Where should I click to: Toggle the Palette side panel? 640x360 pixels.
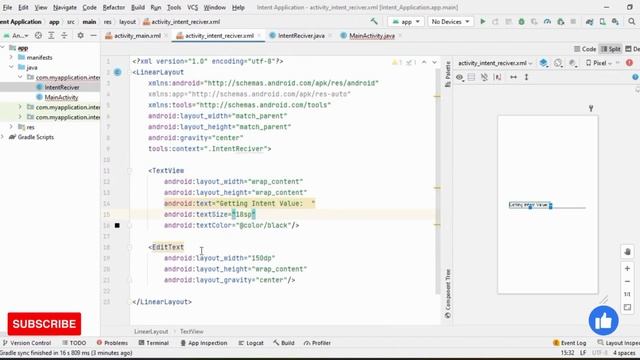[448, 73]
